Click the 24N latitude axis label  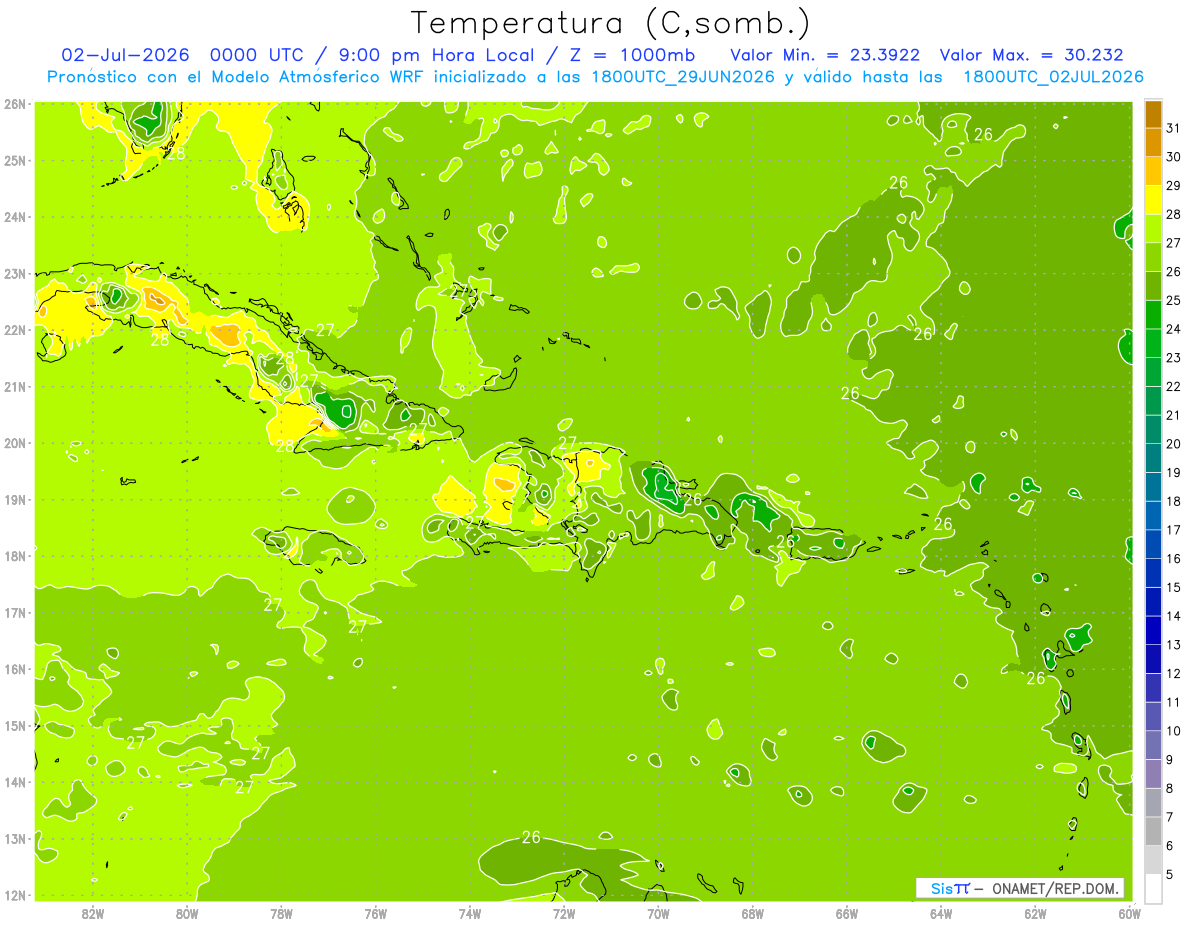point(14,217)
